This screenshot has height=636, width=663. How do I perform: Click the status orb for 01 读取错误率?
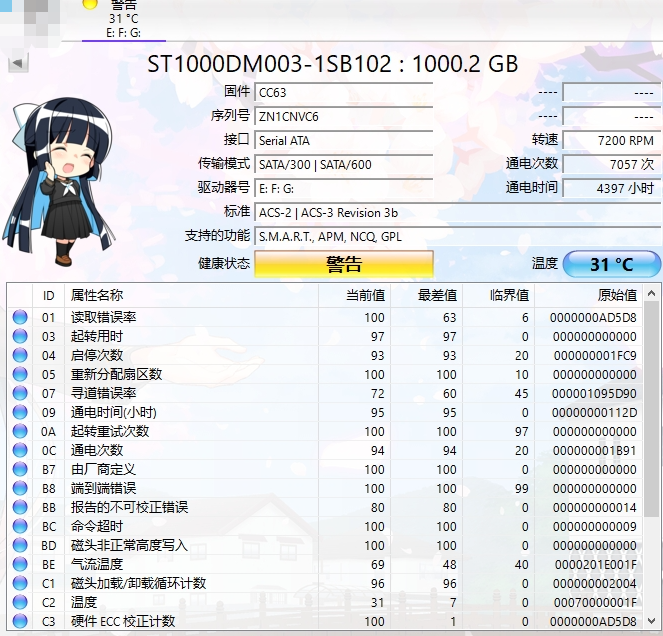(x=20, y=317)
